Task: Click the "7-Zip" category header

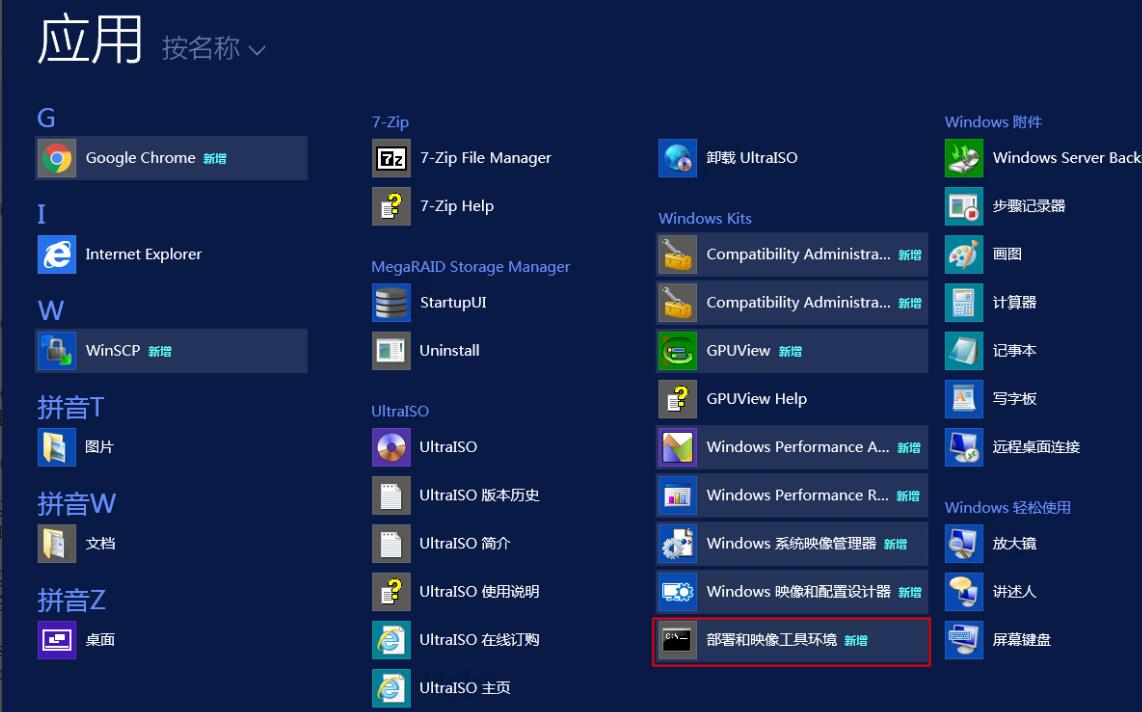Action: [390, 122]
